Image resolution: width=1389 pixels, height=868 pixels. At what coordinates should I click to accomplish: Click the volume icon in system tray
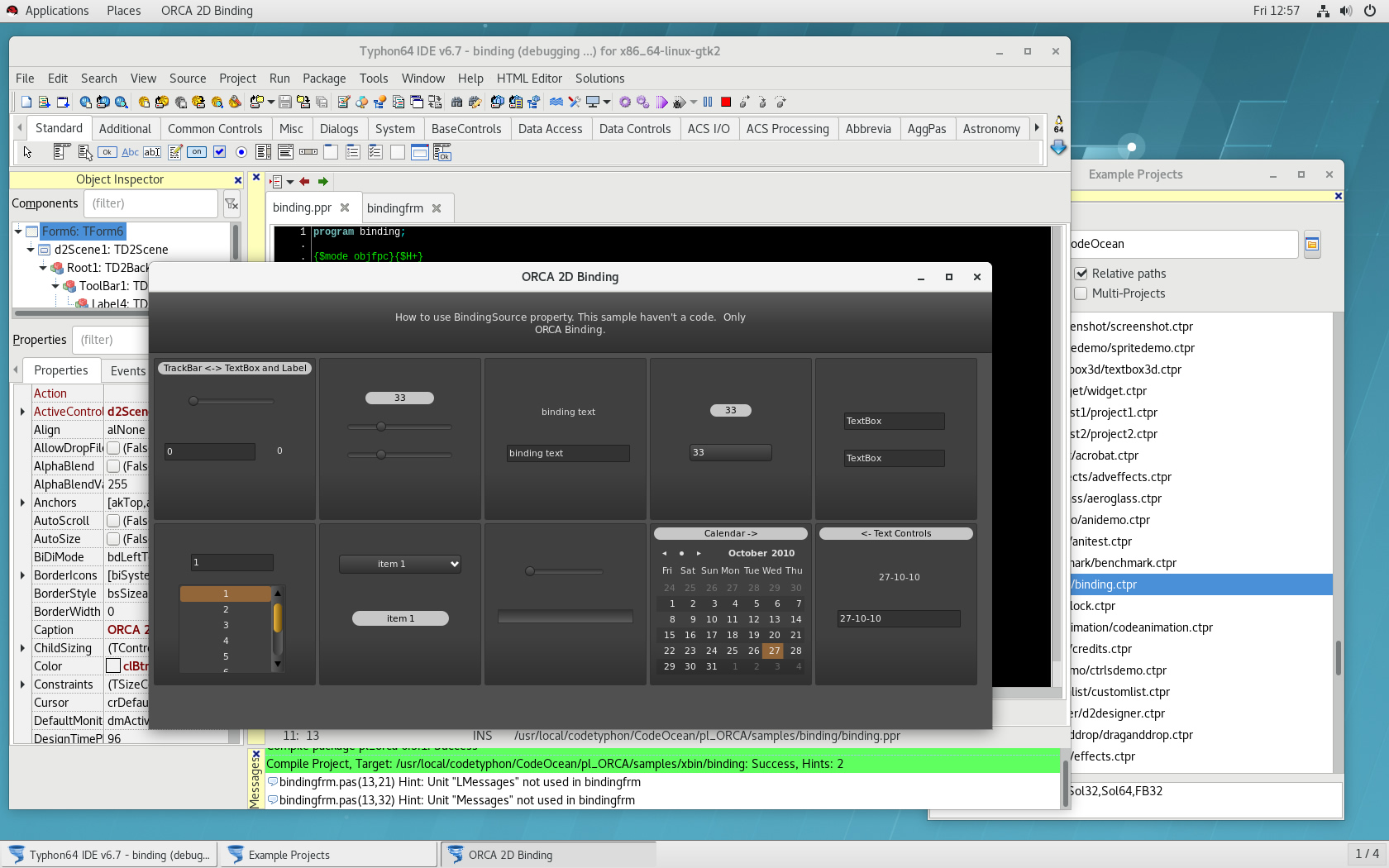[1346, 11]
